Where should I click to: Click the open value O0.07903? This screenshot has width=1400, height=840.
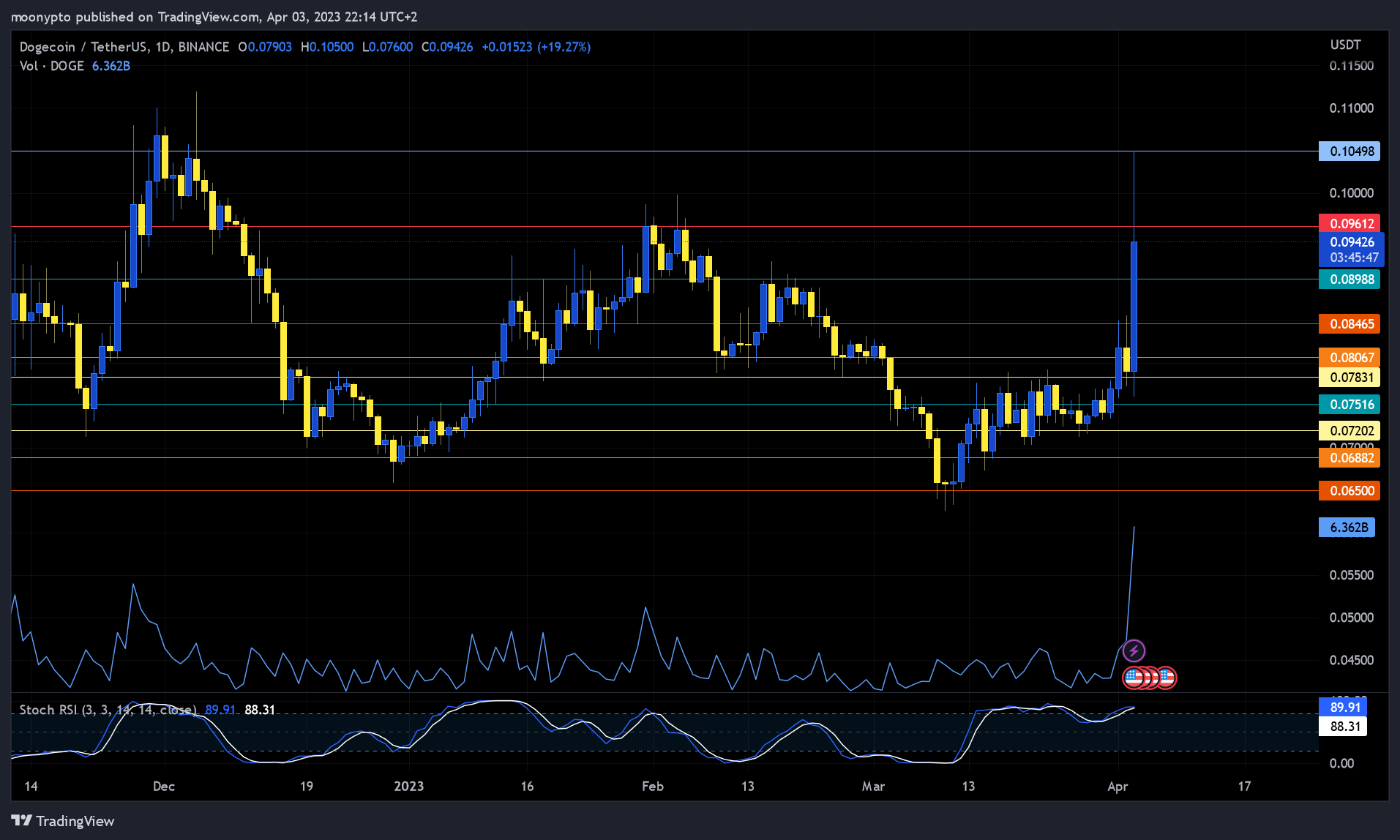pos(265,47)
